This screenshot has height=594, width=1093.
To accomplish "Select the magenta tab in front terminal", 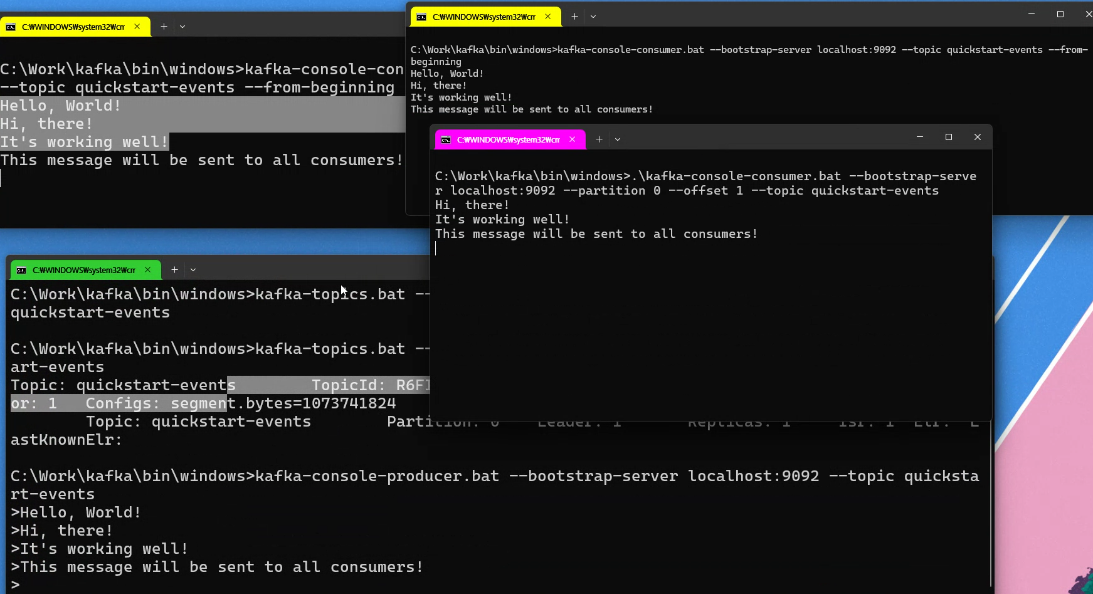I will pos(510,139).
